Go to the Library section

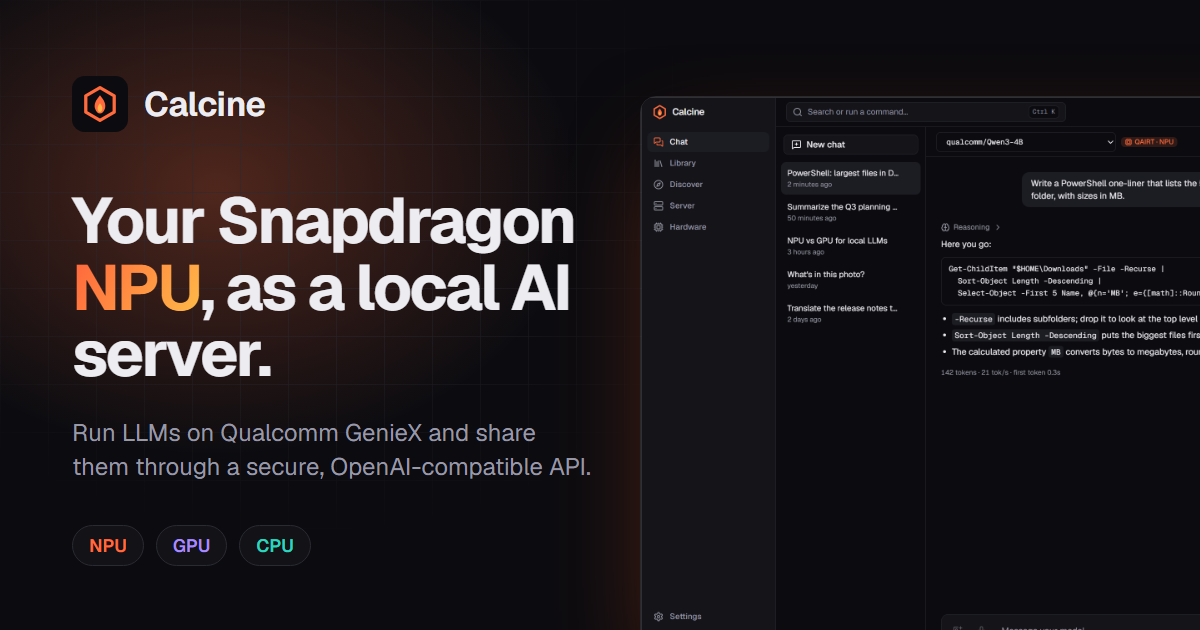click(x=708, y=163)
